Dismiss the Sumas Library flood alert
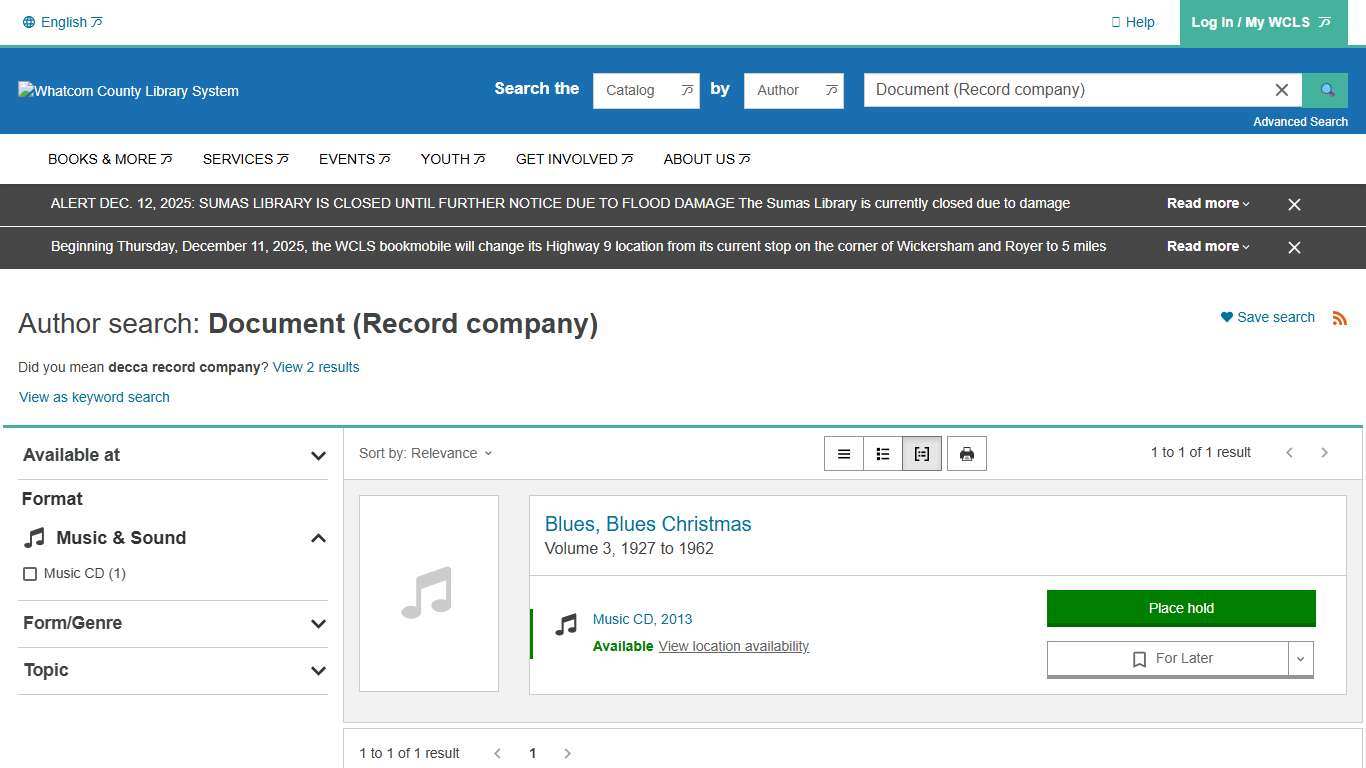The width and height of the screenshot is (1366, 768). [x=1294, y=203]
